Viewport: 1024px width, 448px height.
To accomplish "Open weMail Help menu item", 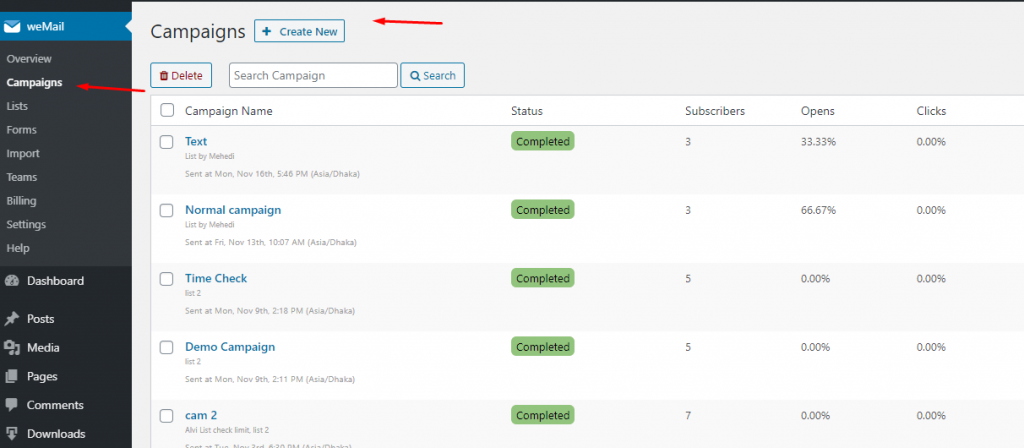I will [18, 248].
